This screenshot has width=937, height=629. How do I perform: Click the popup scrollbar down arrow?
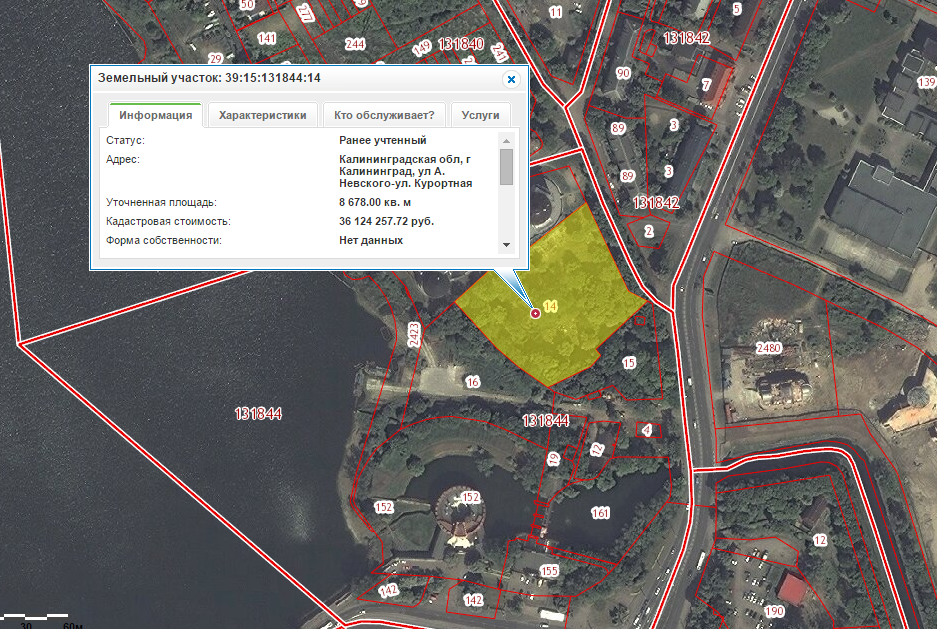click(x=506, y=245)
